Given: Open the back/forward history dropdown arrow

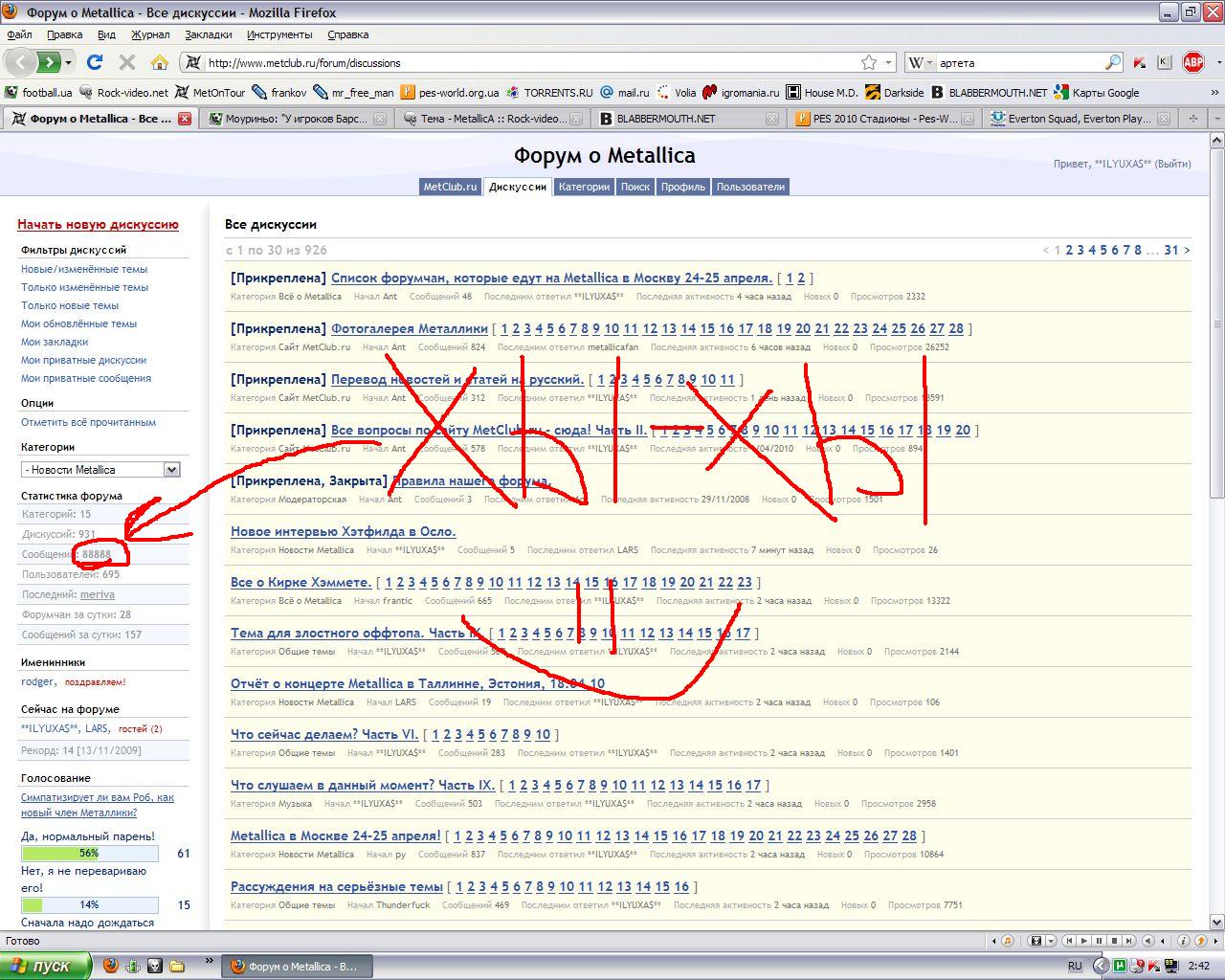Looking at the screenshot, I should click(x=68, y=63).
